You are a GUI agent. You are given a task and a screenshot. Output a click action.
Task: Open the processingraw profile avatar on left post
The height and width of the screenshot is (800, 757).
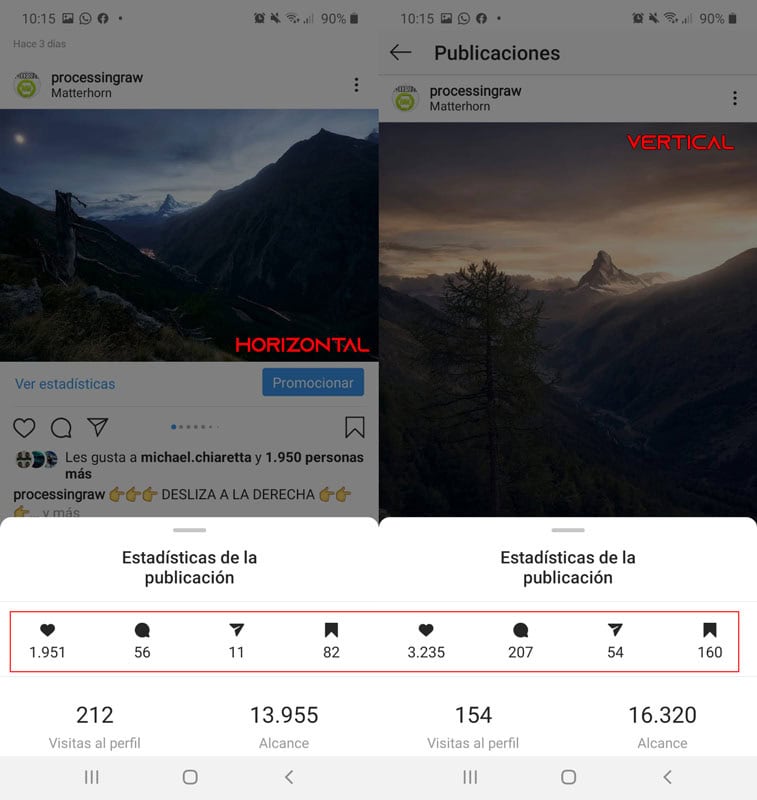point(27,85)
